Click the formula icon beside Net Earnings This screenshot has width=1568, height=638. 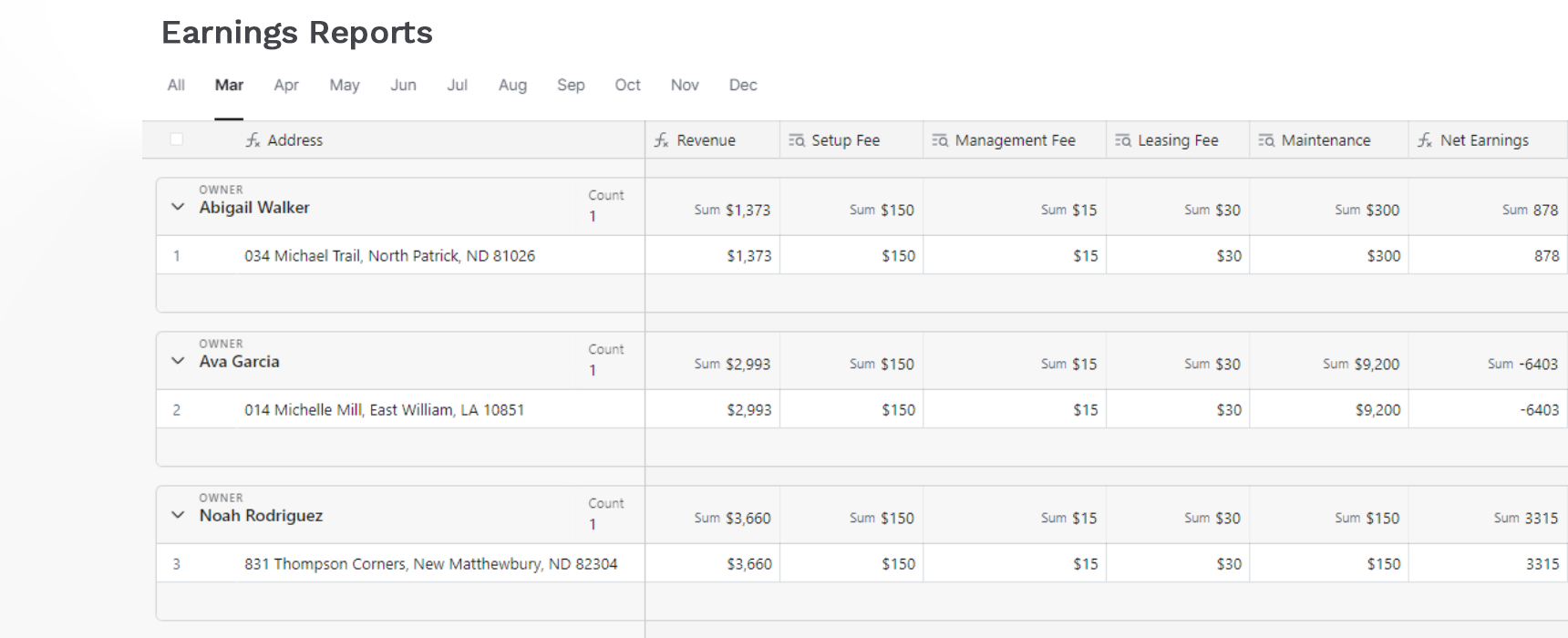tap(1425, 140)
